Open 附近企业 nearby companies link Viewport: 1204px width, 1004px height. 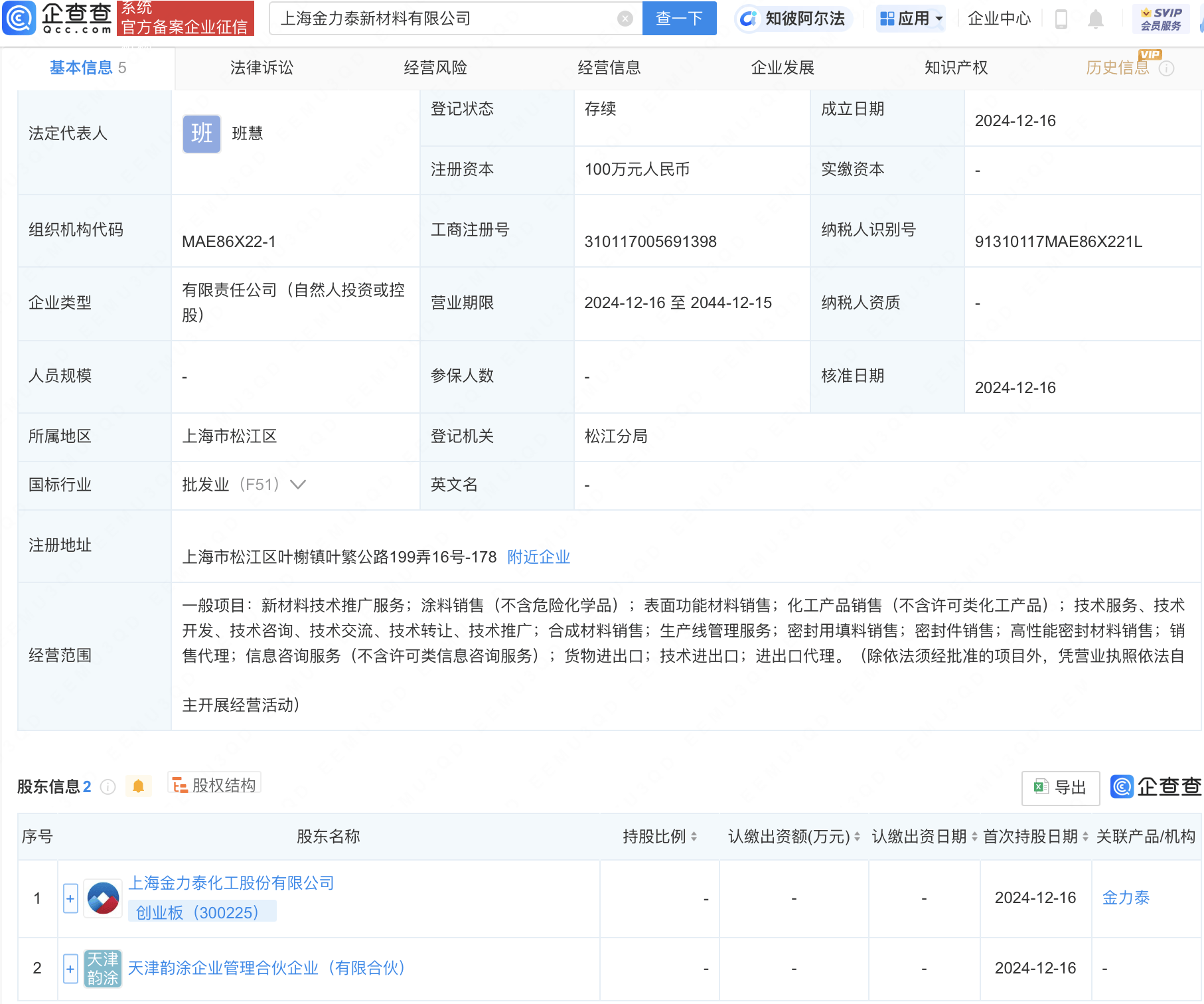(x=538, y=557)
